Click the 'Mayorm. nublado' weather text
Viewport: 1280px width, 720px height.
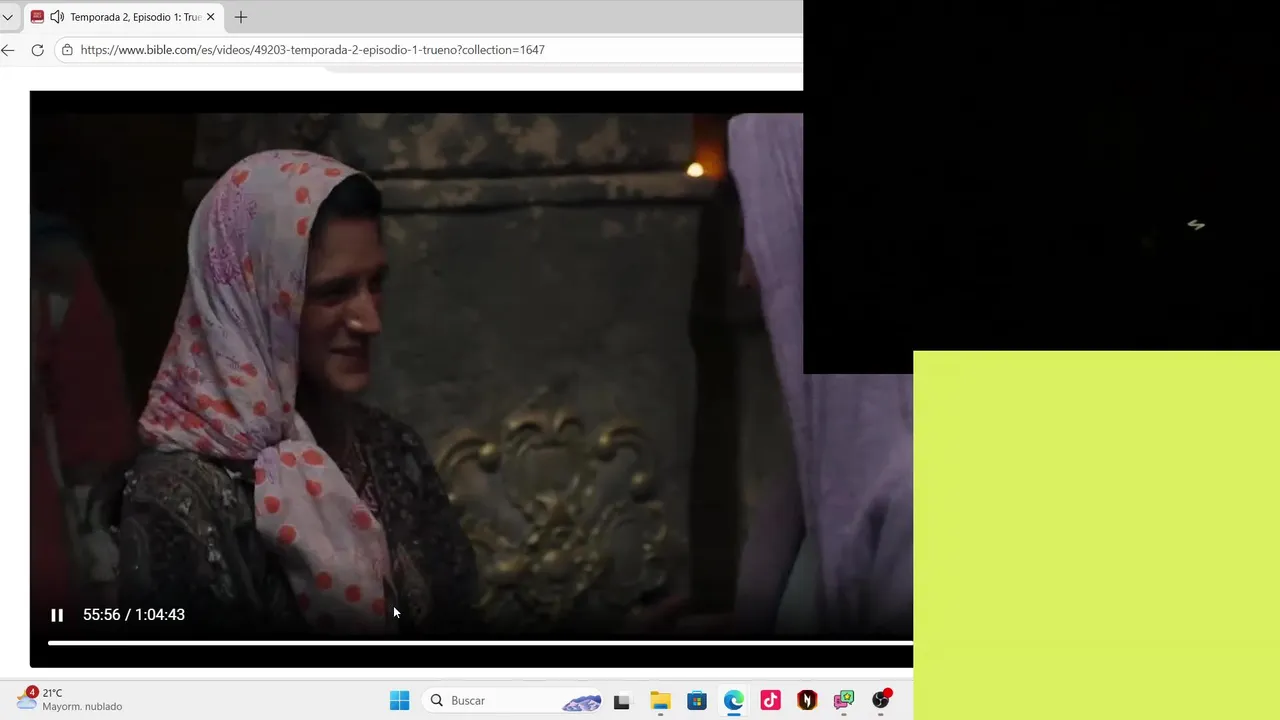(82, 706)
